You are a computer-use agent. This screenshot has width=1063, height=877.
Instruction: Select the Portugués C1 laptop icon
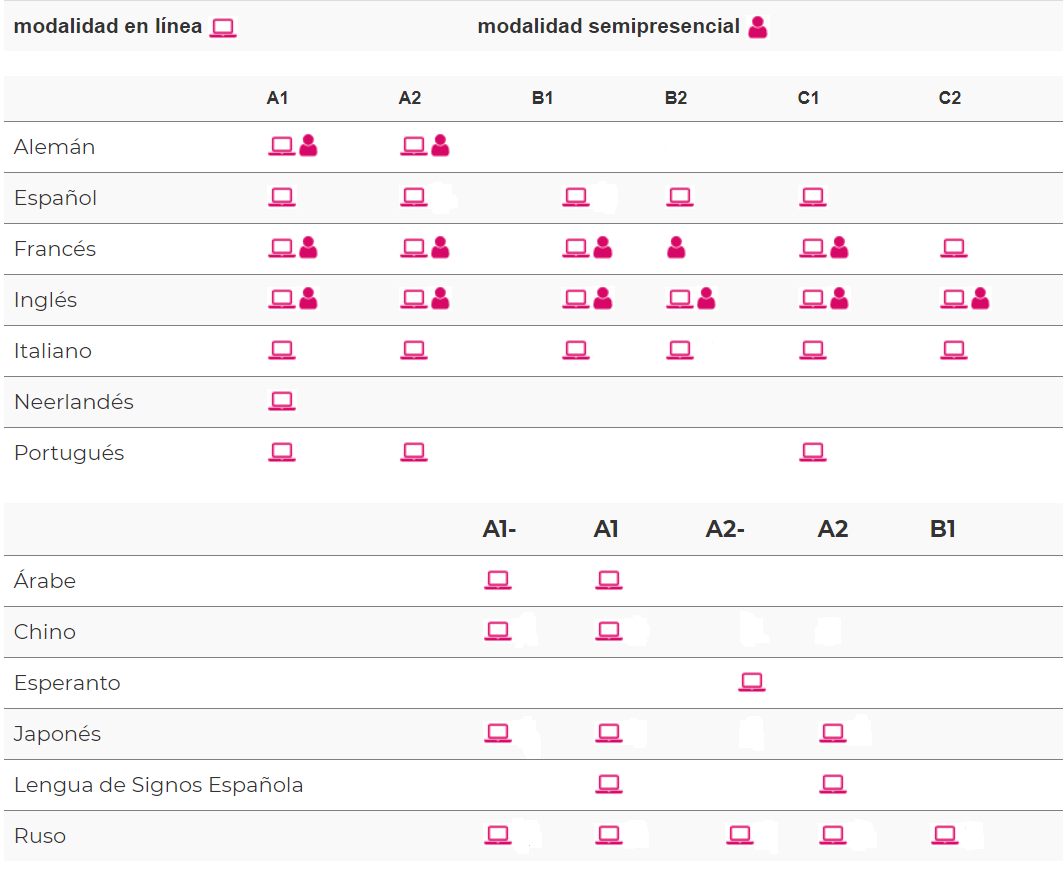click(813, 453)
